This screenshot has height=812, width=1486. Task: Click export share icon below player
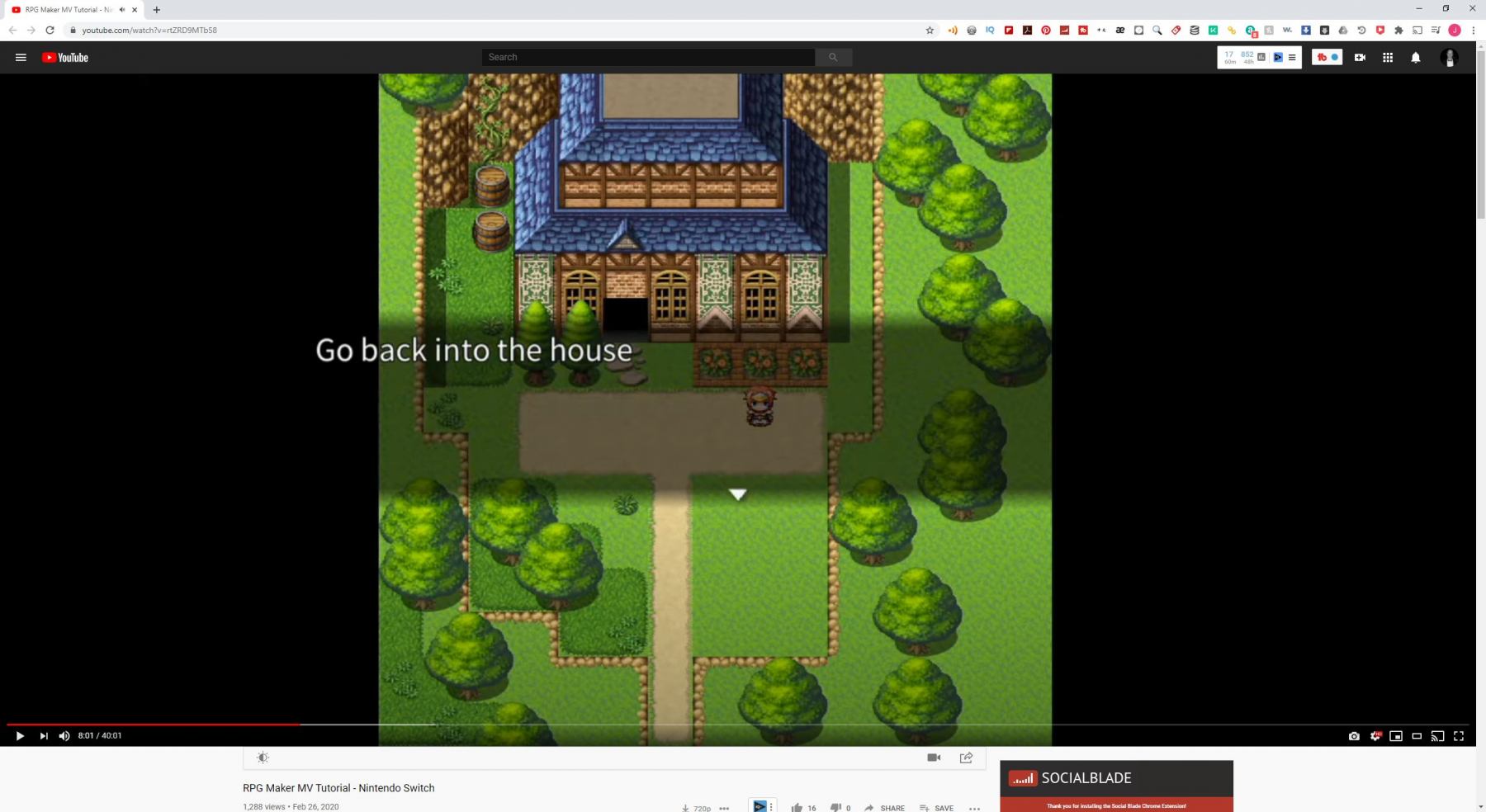pyautogui.click(x=966, y=758)
